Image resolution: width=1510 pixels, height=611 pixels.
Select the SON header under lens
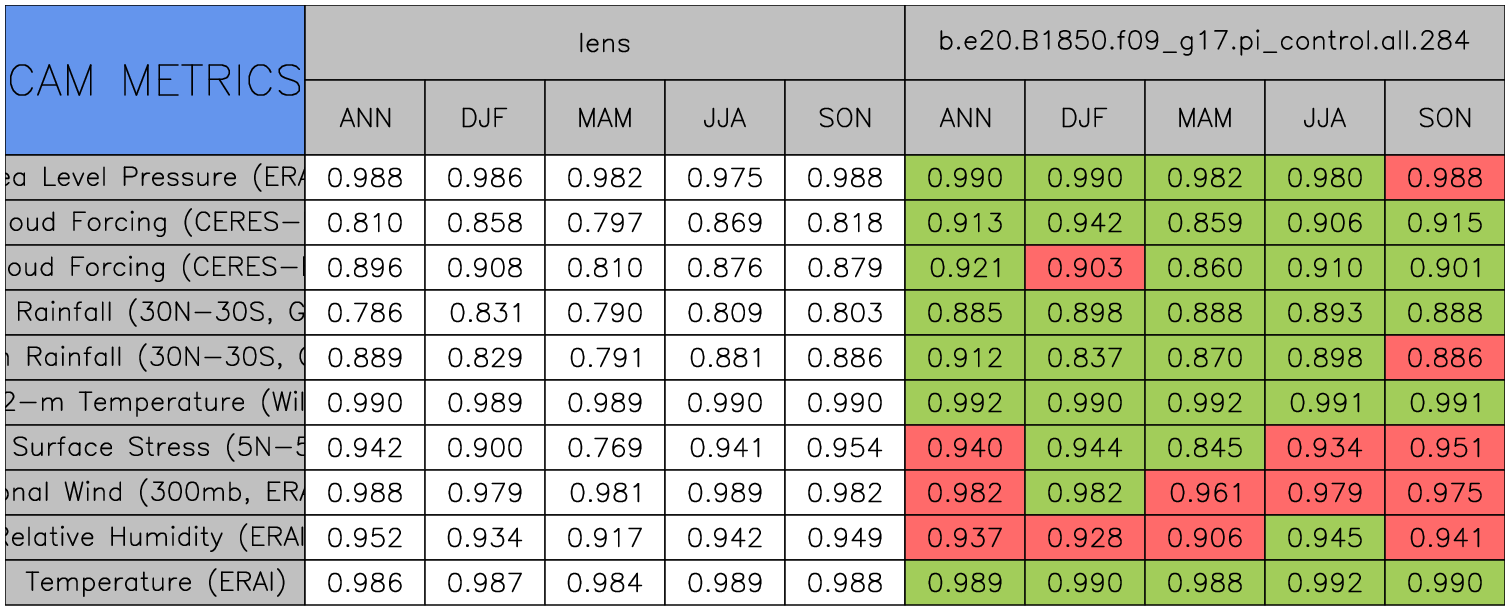pos(845,118)
